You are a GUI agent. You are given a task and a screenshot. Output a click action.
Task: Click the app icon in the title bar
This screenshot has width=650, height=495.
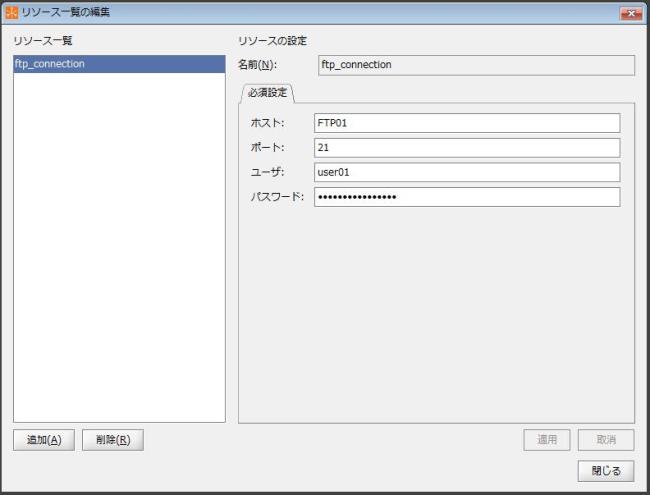pos(12,11)
